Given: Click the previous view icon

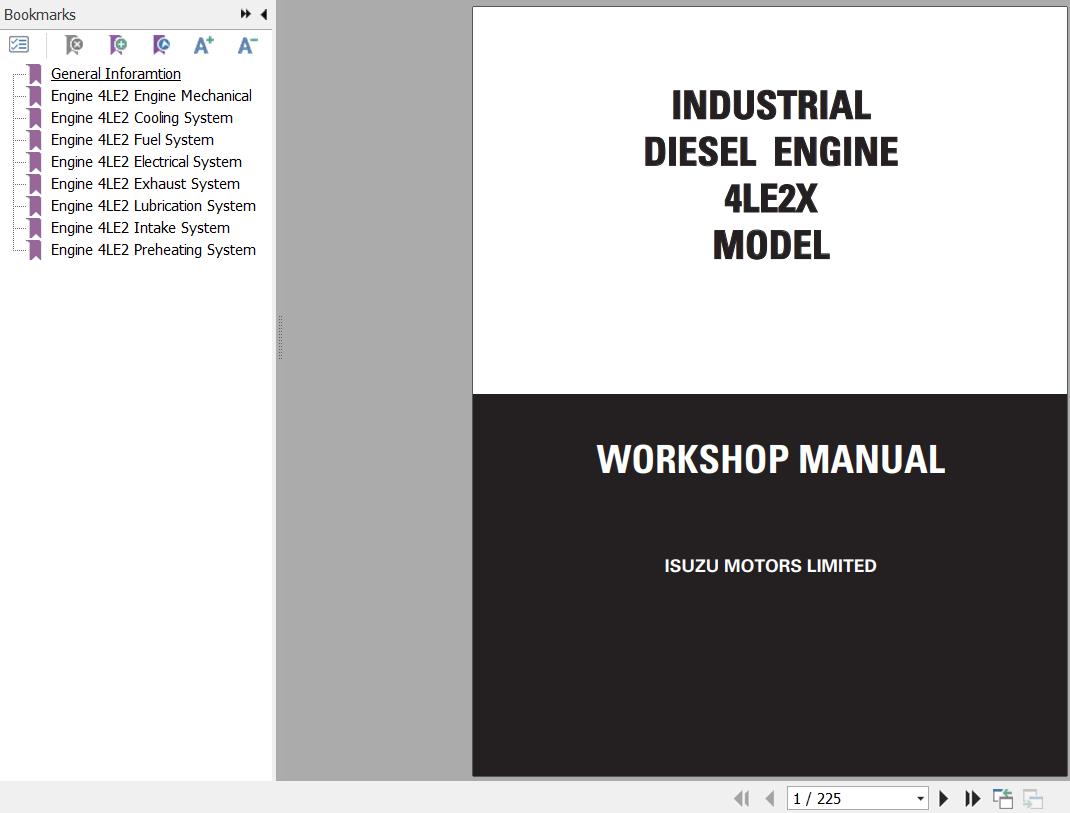Looking at the screenshot, I should tap(1002, 798).
